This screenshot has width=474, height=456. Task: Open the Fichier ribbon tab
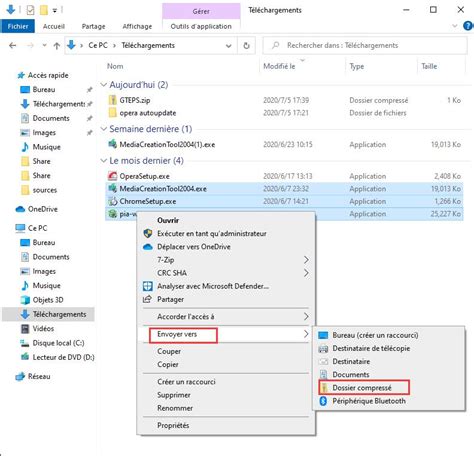coord(18,26)
